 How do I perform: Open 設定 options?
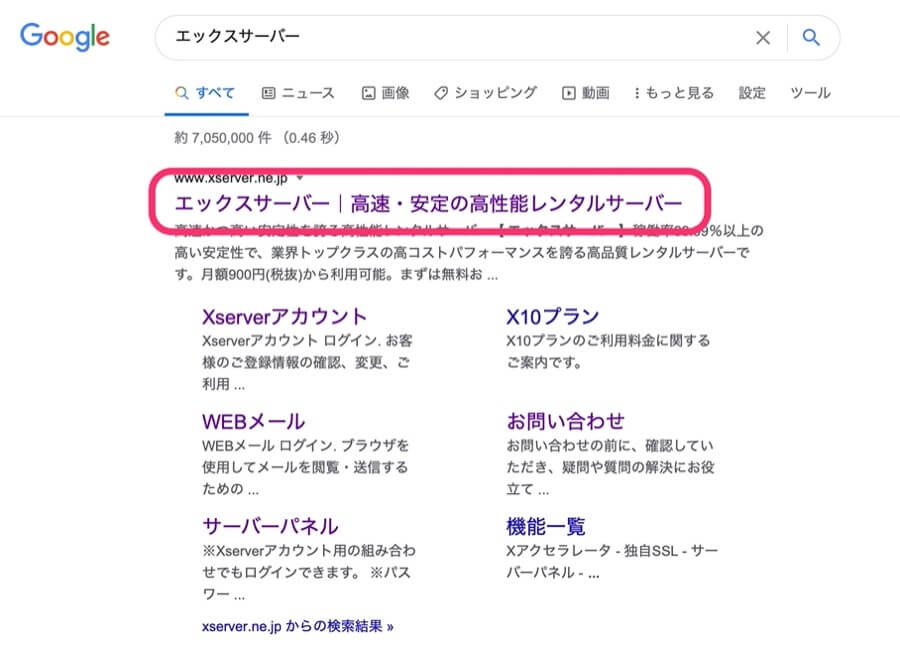[752, 93]
